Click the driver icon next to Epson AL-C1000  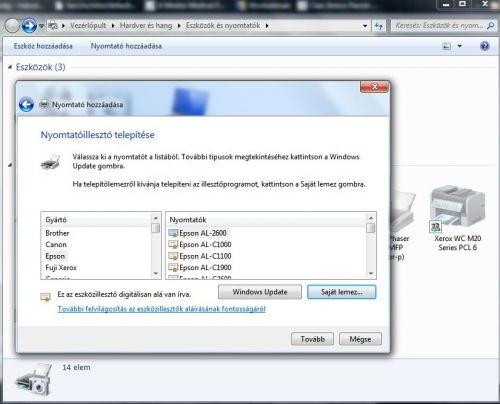[173, 245]
